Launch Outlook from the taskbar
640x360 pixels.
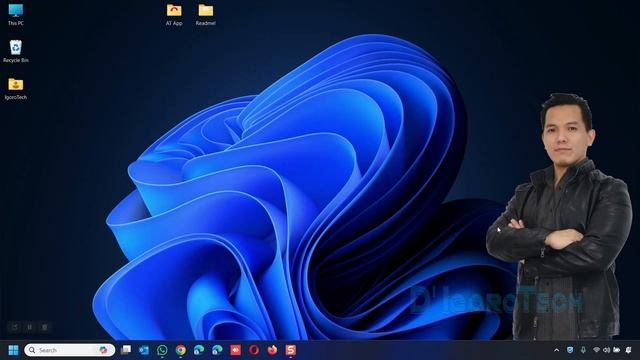(144, 350)
